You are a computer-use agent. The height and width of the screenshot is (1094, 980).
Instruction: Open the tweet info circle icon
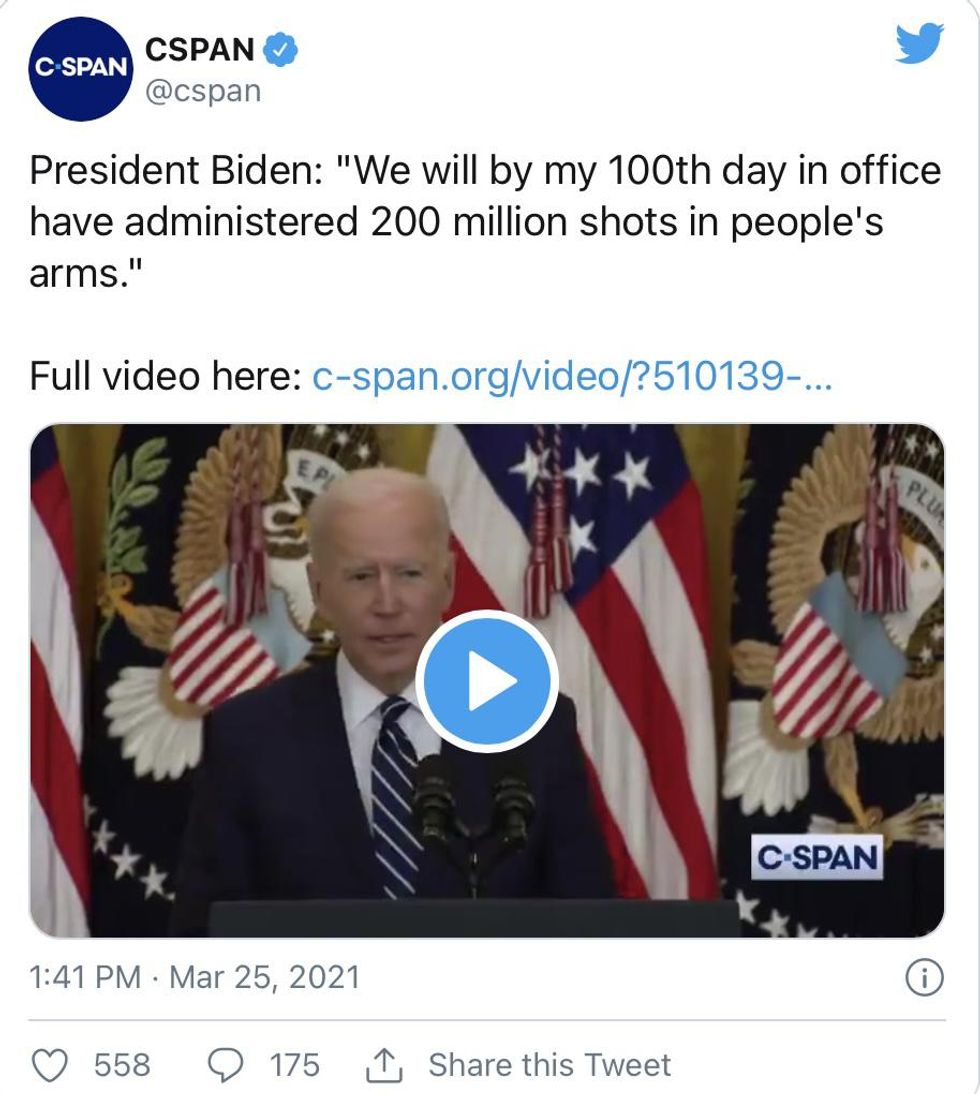pyautogui.click(x=923, y=979)
